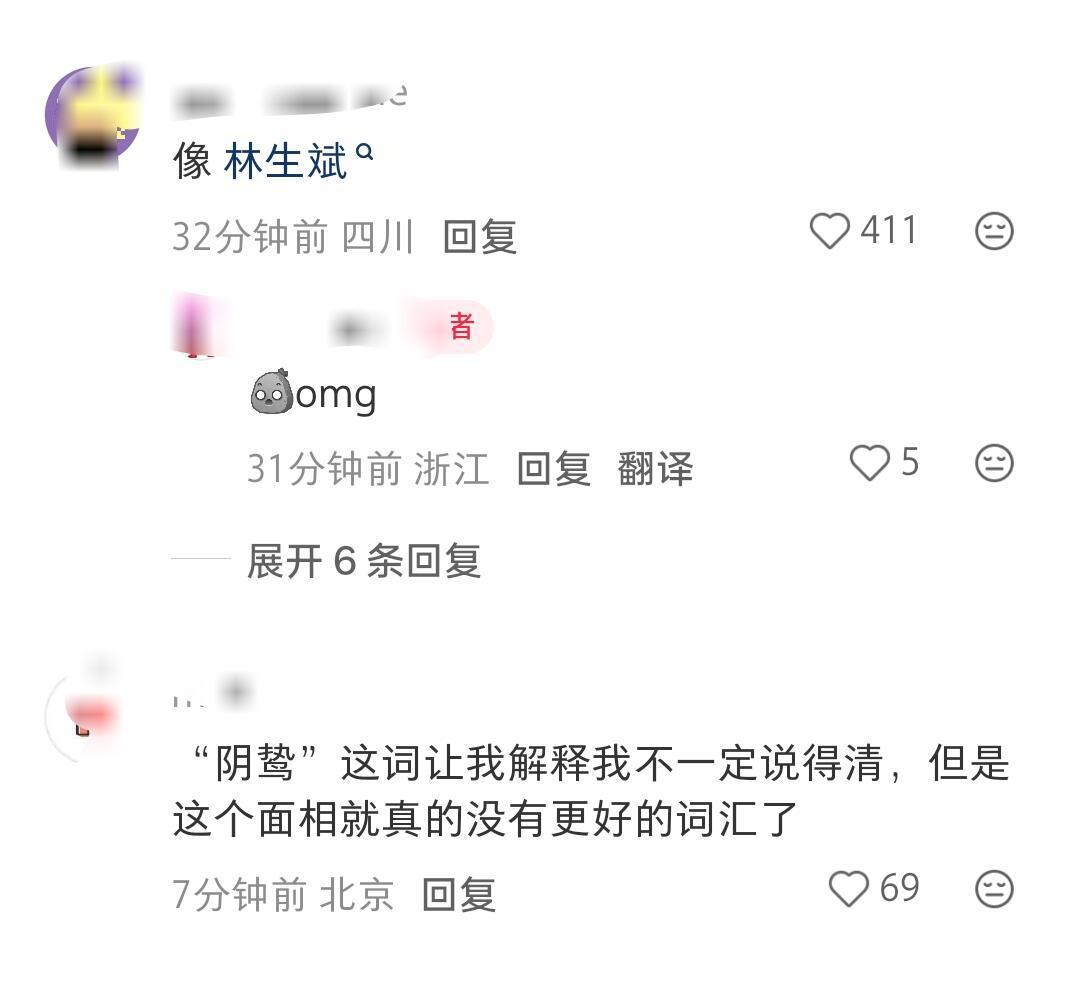This screenshot has height=994, width=1080.
Task: Reply to the 'omg' comment from 浙江
Action: 554,469
